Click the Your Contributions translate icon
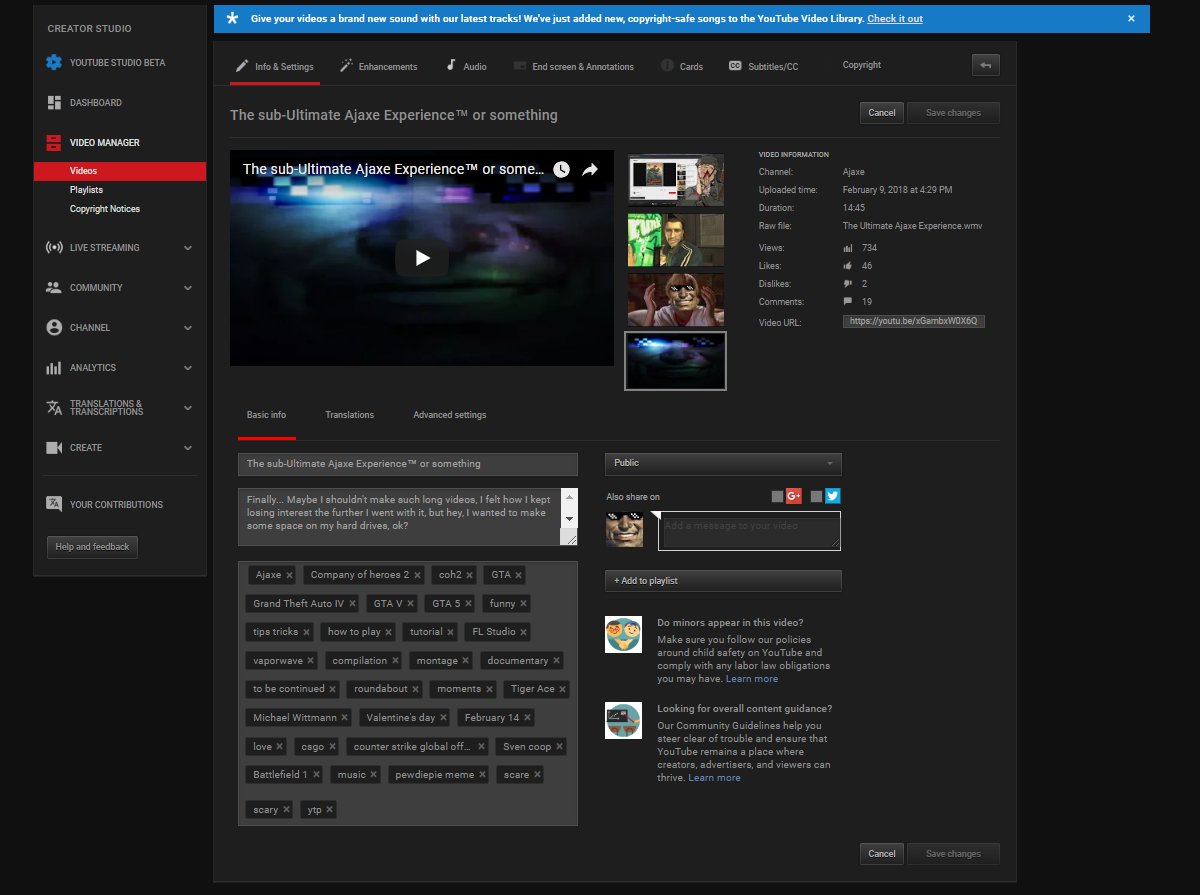The image size is (1200, 895). [x=54, y=504]
